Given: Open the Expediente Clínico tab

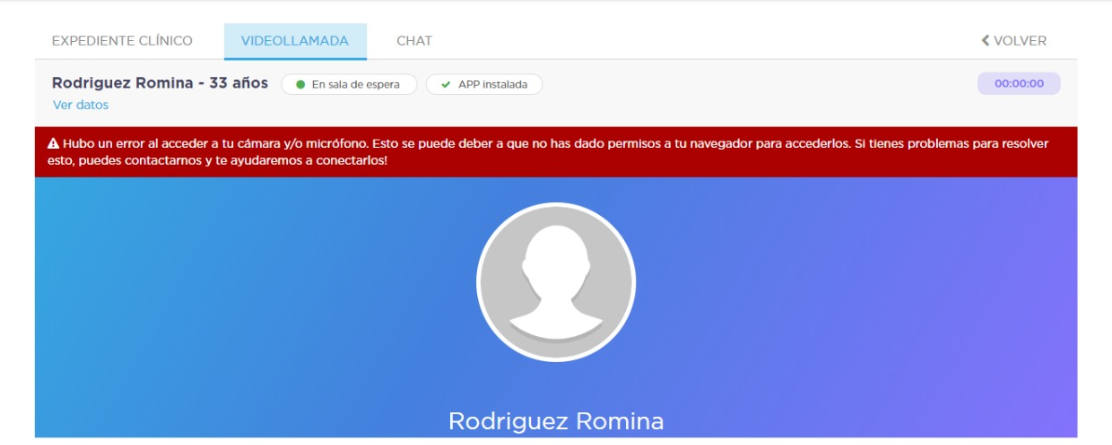Looking at the screenshot, I should pos(122,41).
